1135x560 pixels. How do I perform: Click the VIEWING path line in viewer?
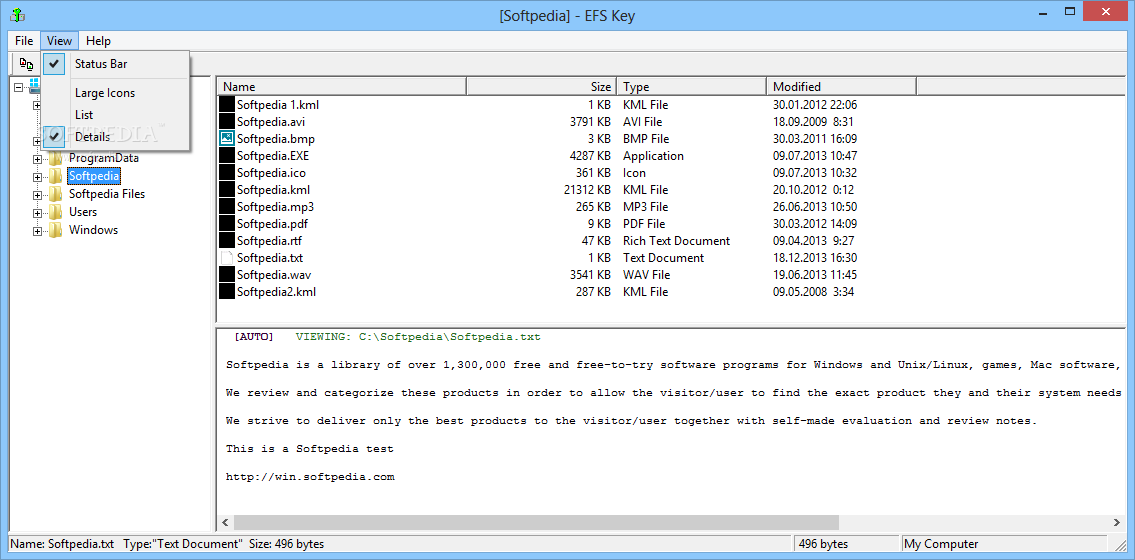coord(418,336)
